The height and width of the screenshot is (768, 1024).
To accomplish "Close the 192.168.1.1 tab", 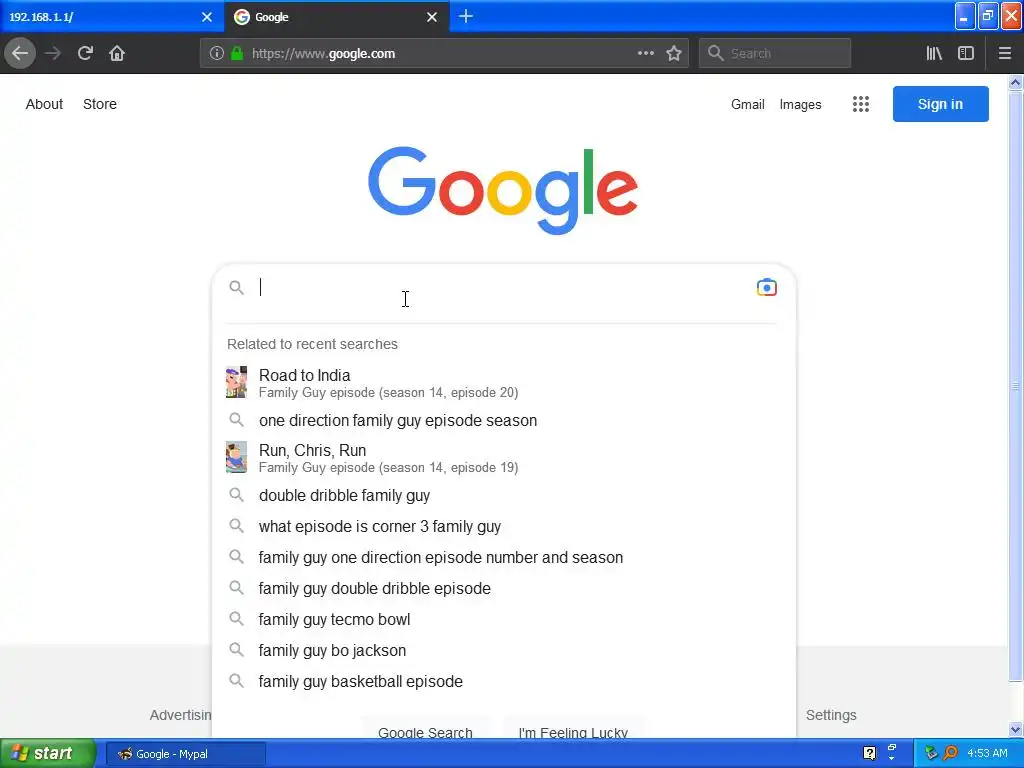I will tap(207, 17).
